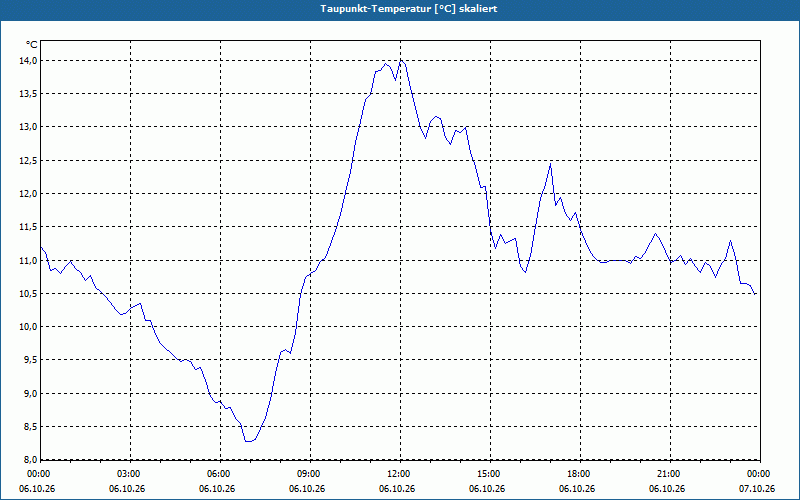Viewport: 800px width, 500px height.
Task: Click the 06:00 time label
Action: coord(220,474)
